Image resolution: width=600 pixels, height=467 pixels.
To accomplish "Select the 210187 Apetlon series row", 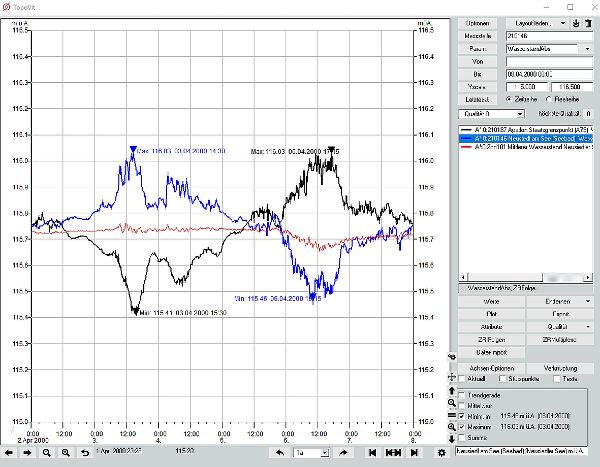I will coord(526,130).
